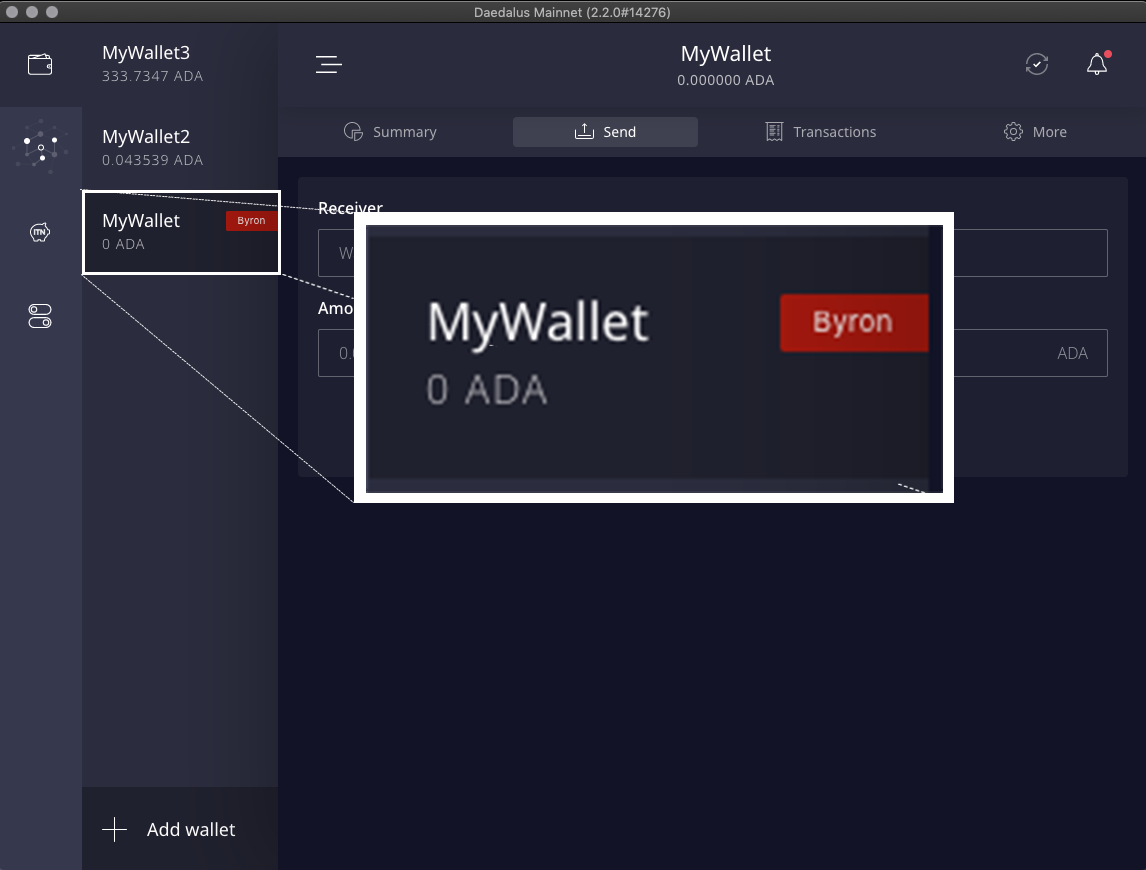
Task: Expand the More menu
Action: [1035, 132]
